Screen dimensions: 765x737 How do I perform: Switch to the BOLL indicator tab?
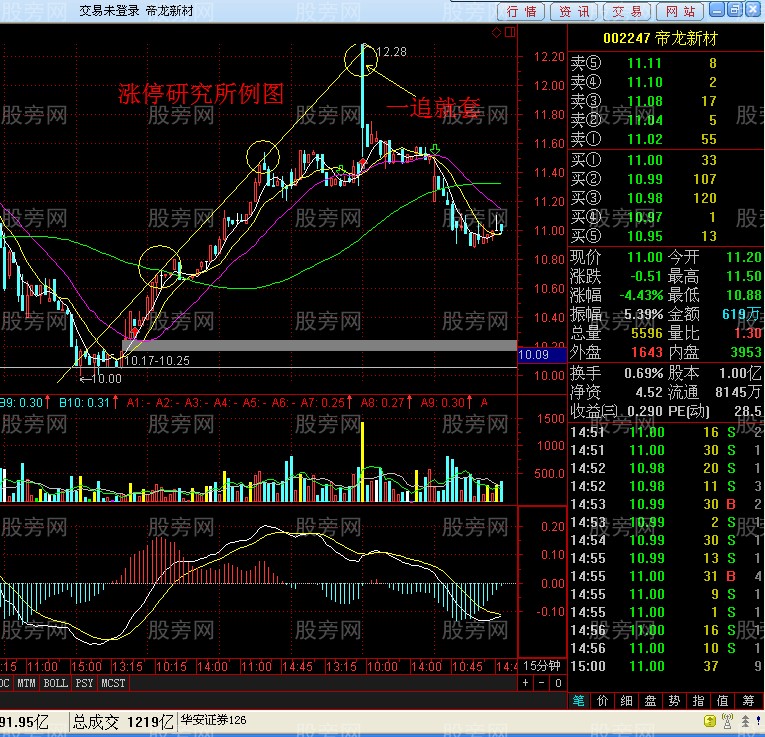[x=56, y=683]
